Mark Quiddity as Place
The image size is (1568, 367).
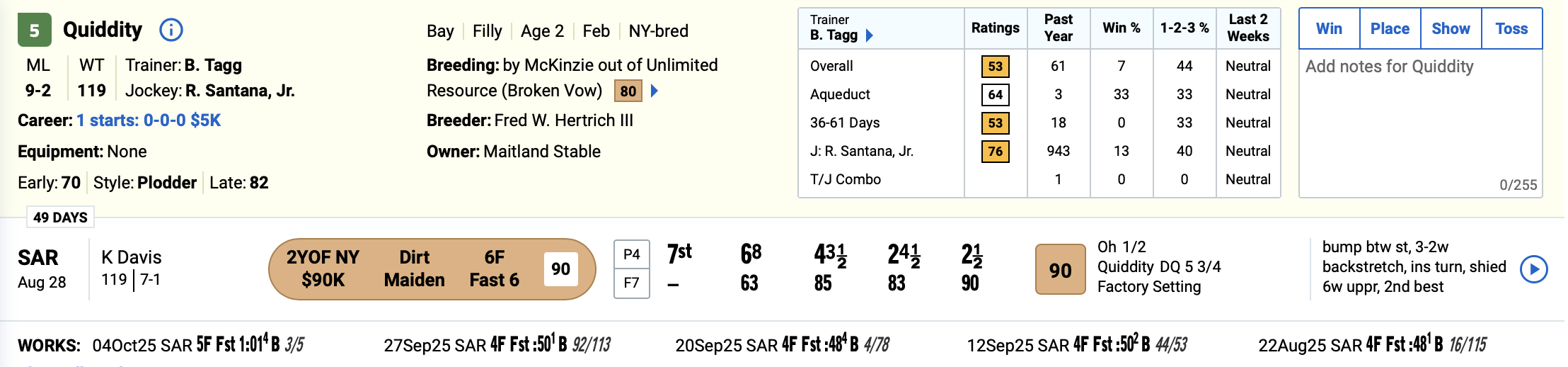coord(1390,29)
